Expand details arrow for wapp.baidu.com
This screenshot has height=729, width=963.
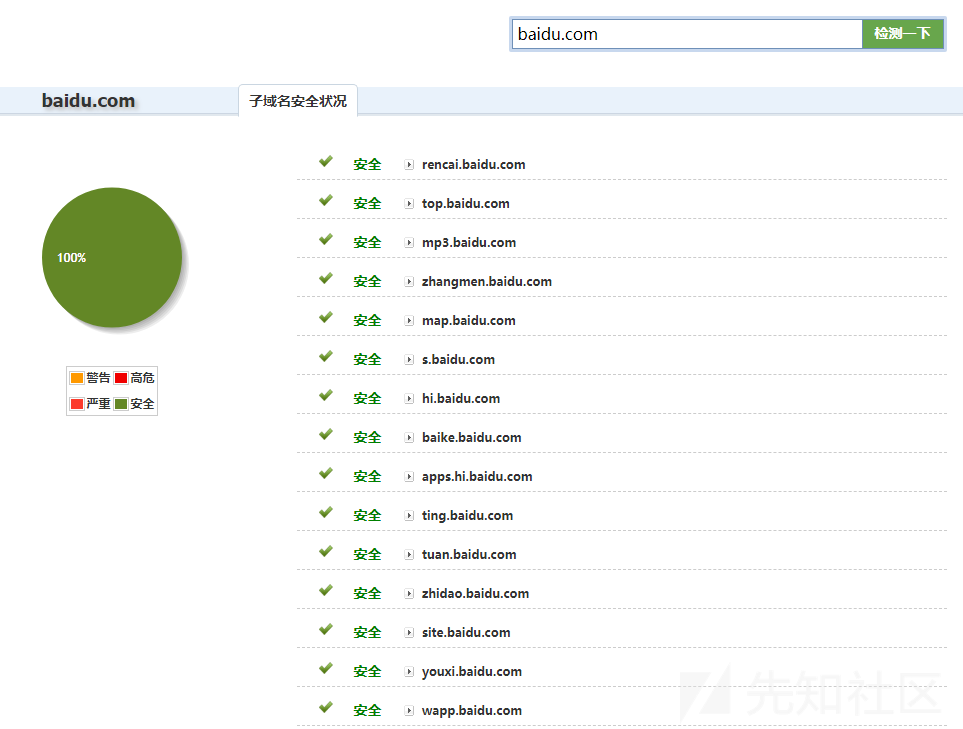pyautogui.click(x=409, y=711)
